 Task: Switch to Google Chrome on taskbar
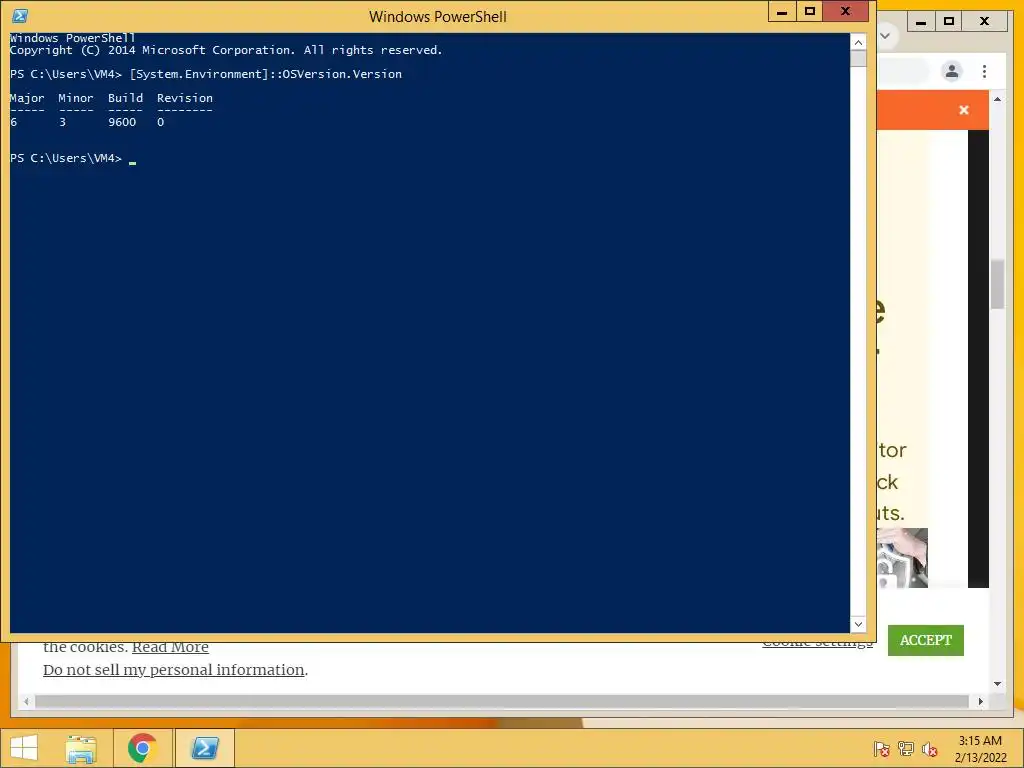[142, 748]
